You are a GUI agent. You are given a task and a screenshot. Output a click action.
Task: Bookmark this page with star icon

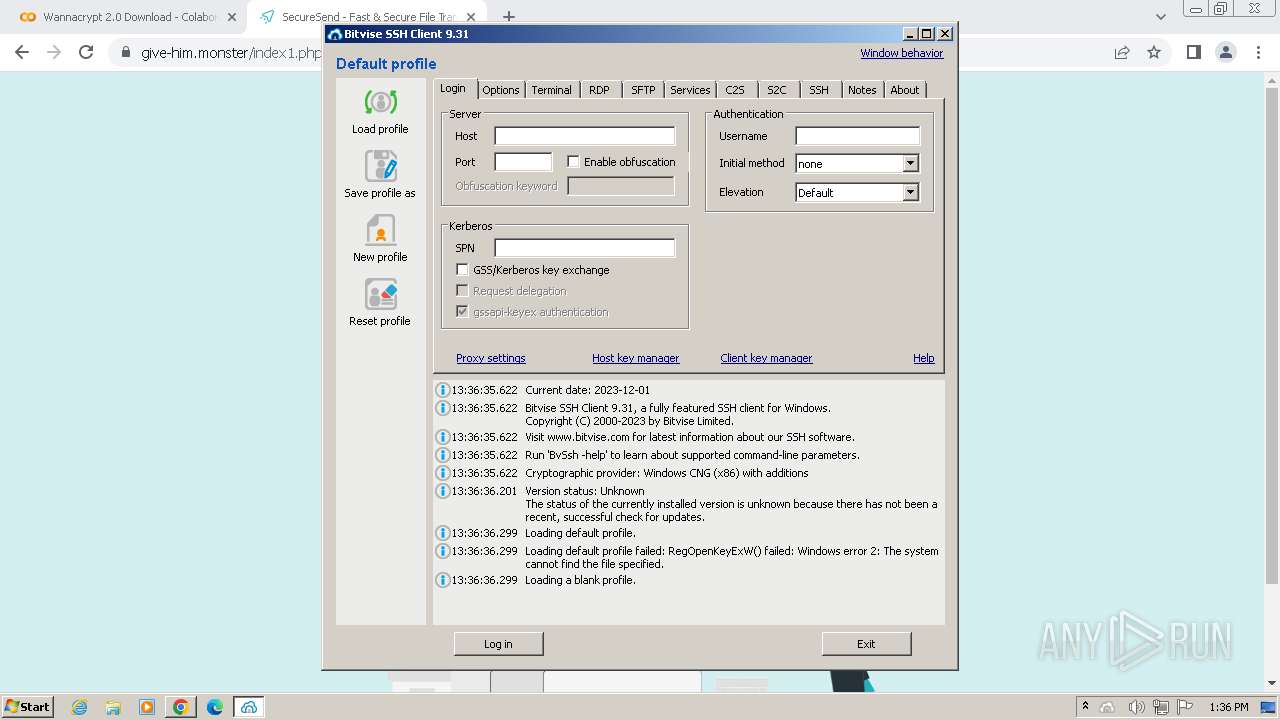pyautogui.click(x=1154, y=52)
